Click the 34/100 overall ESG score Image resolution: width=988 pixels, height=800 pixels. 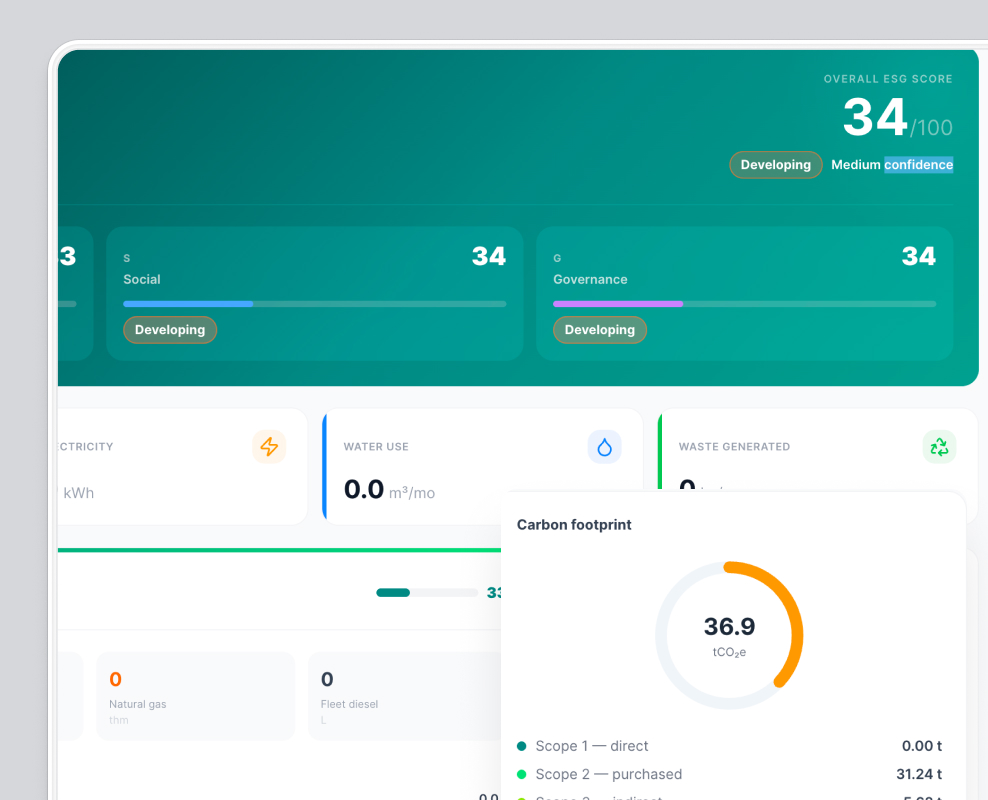pos(898,118)
